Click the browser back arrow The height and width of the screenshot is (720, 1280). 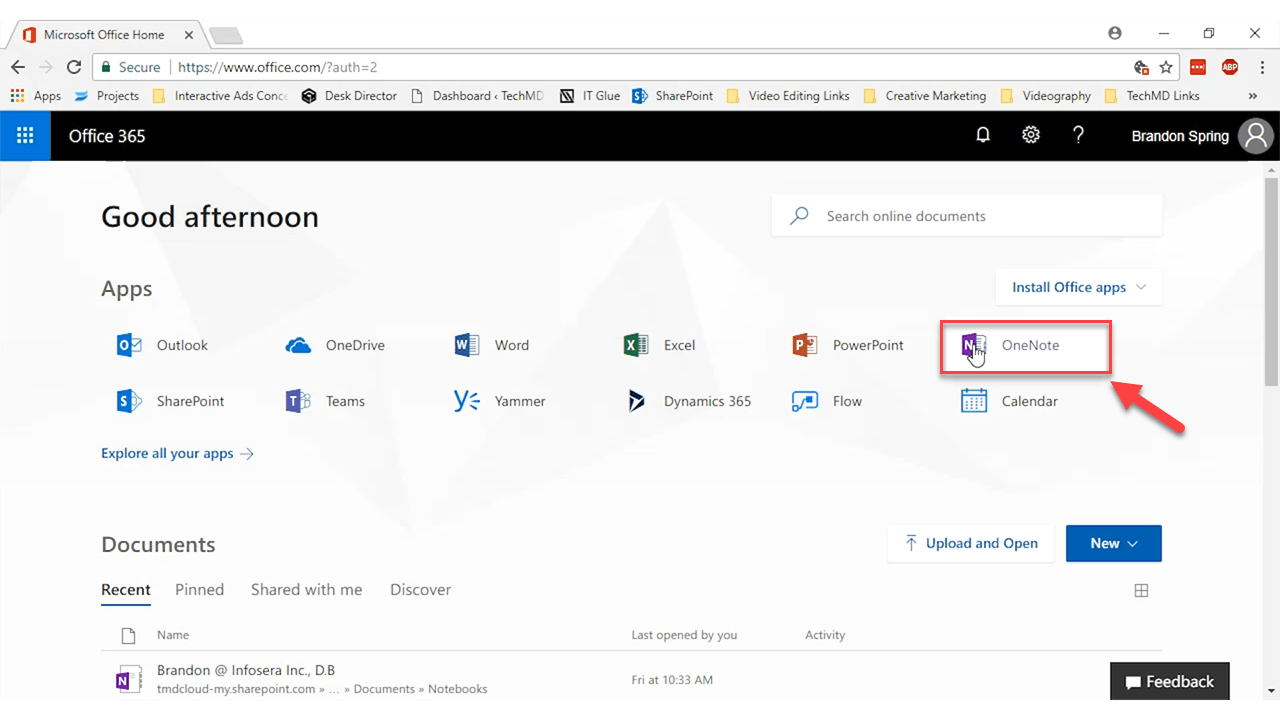point(18,67)
